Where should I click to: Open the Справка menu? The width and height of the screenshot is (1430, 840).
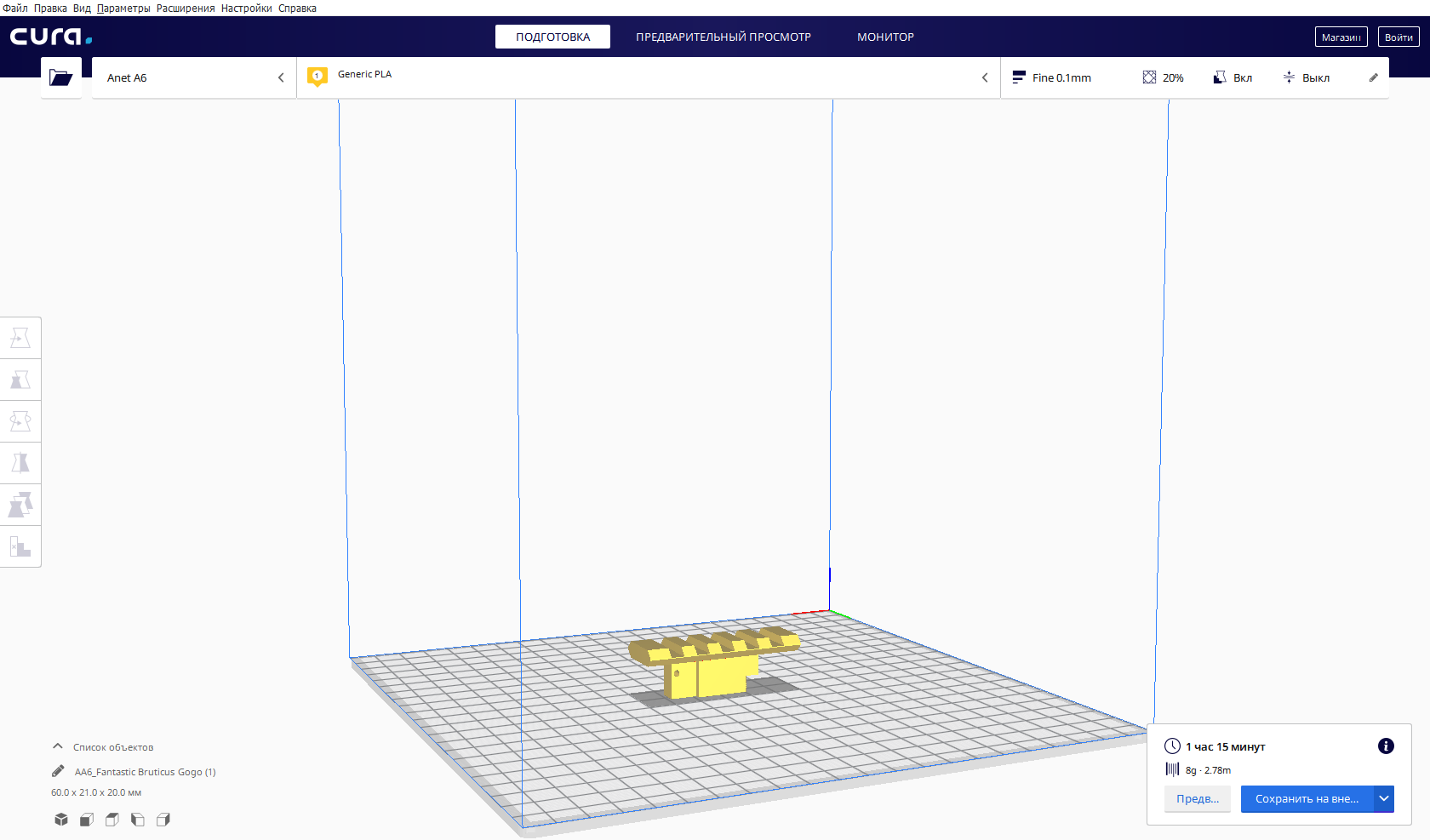(x=297, y=9)
